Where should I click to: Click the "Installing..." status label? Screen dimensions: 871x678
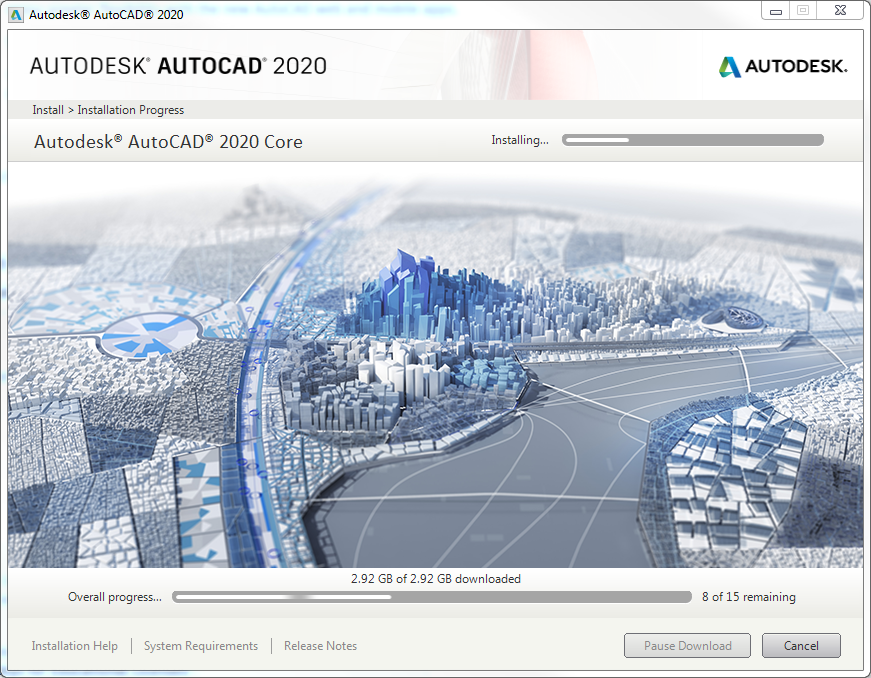point(519,140)
